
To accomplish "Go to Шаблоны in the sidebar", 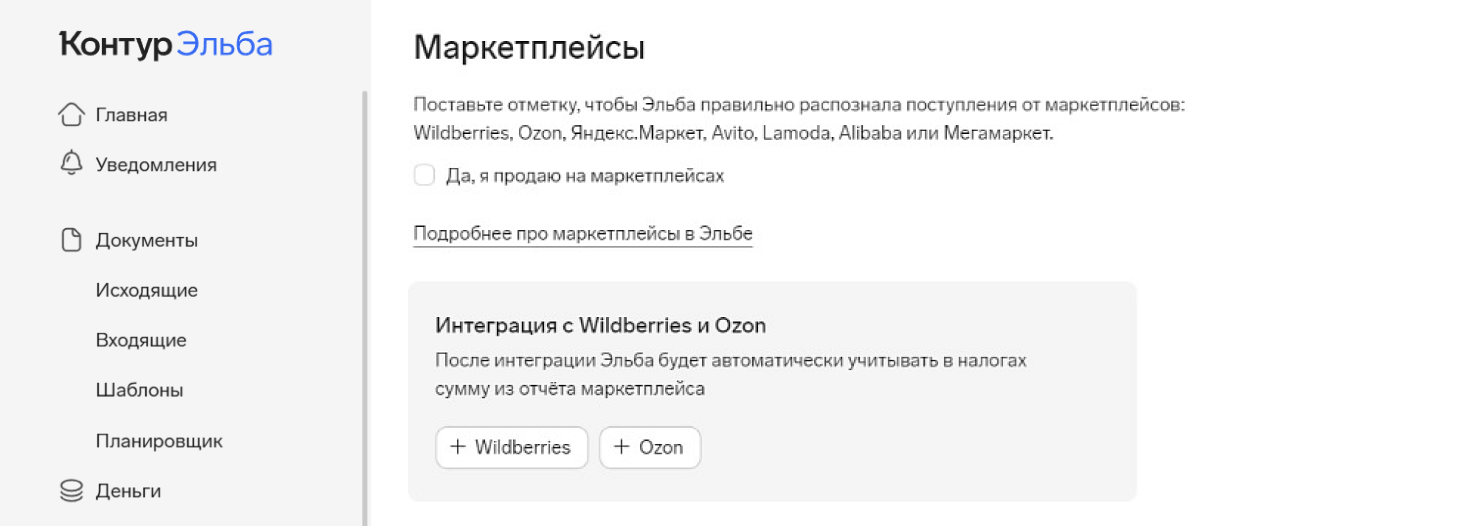I will pyautogui.click(x=140, y=391).
